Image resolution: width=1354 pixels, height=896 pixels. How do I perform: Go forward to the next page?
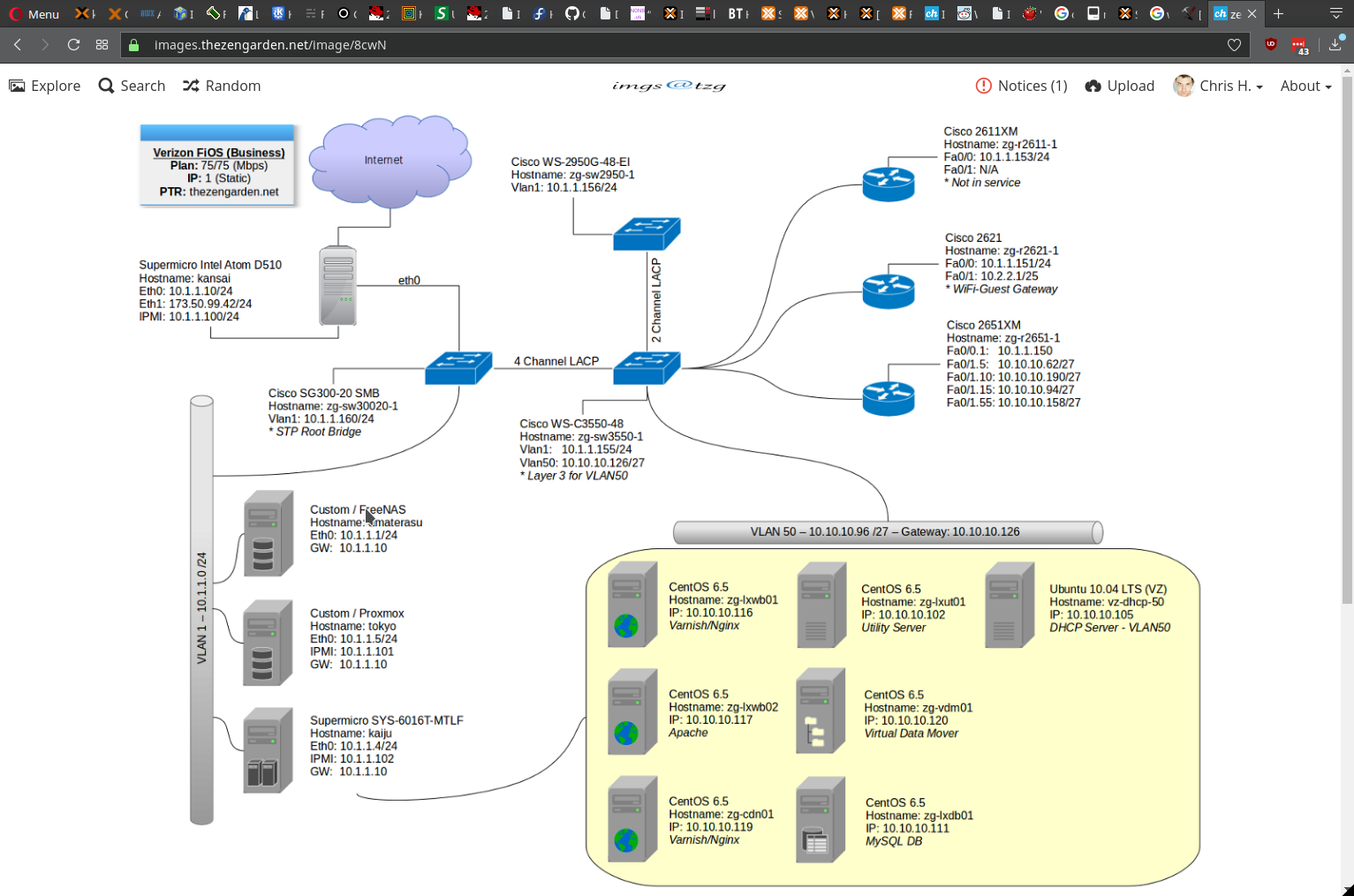tap(45, 44)
